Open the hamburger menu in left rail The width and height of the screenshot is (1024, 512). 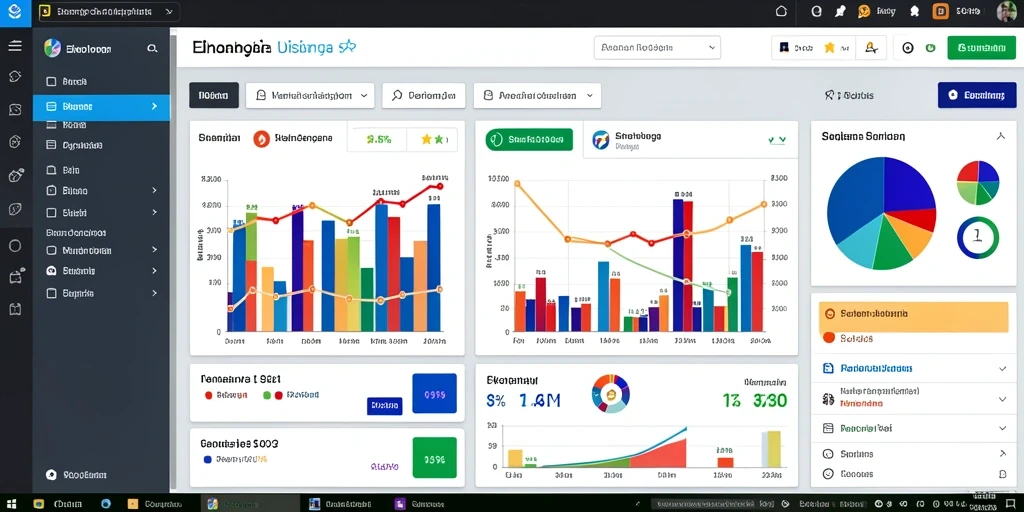14,46
